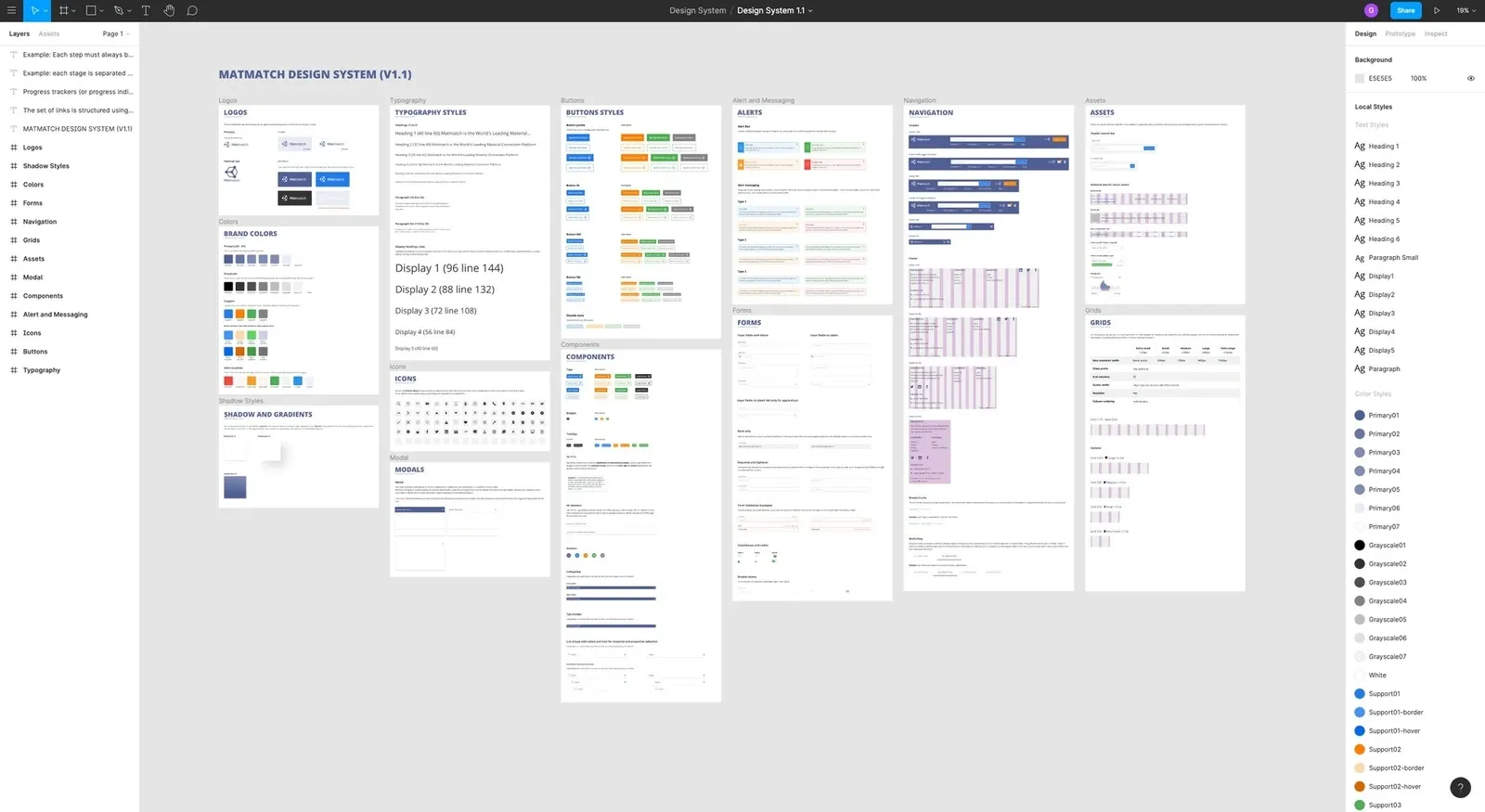1485x812 pixels.
Task: Select the Pen tool
Action: pyautogui.click(x=119, y=10)
